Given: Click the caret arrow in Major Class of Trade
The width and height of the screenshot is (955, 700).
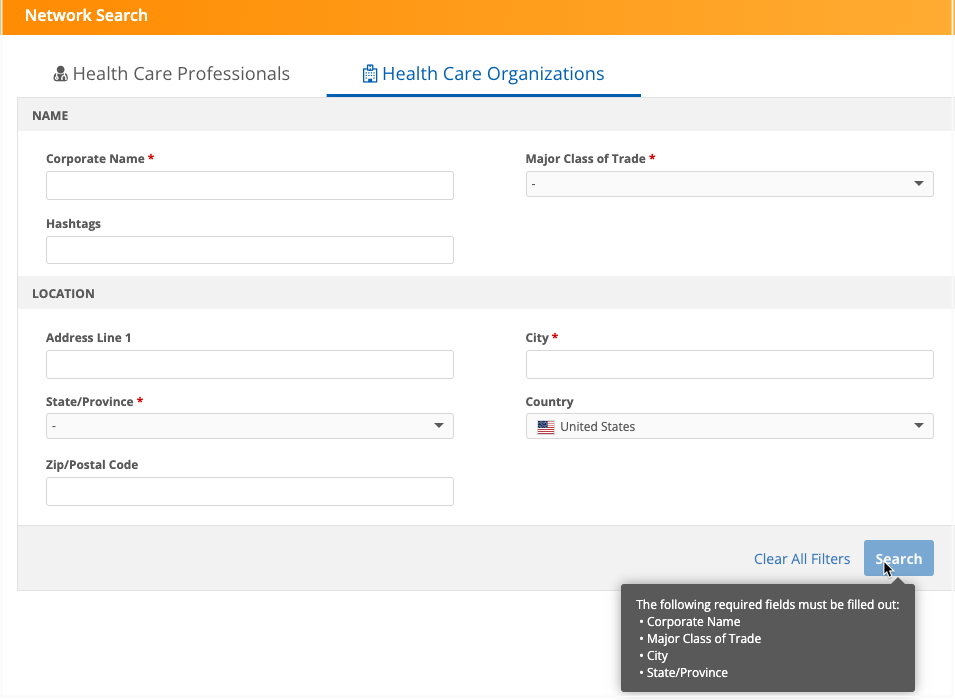Looking at the screenshot, I should pos(918,184).
